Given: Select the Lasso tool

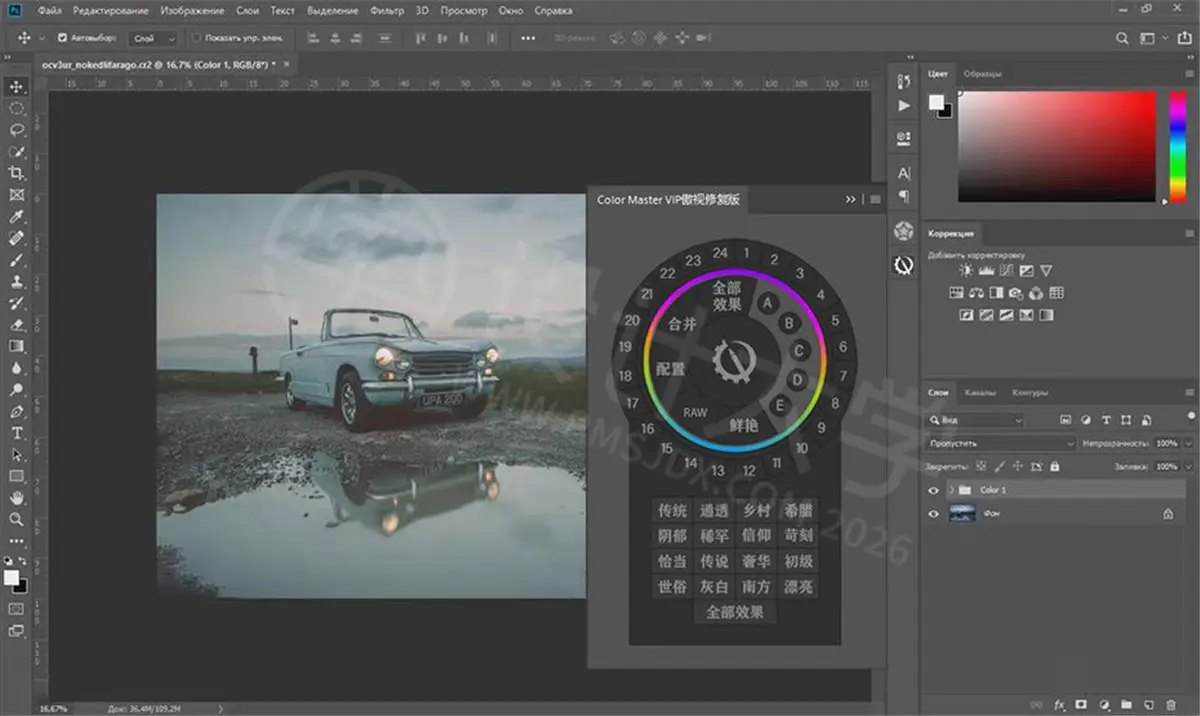Looking at the screenshot, I should point(16,130).
